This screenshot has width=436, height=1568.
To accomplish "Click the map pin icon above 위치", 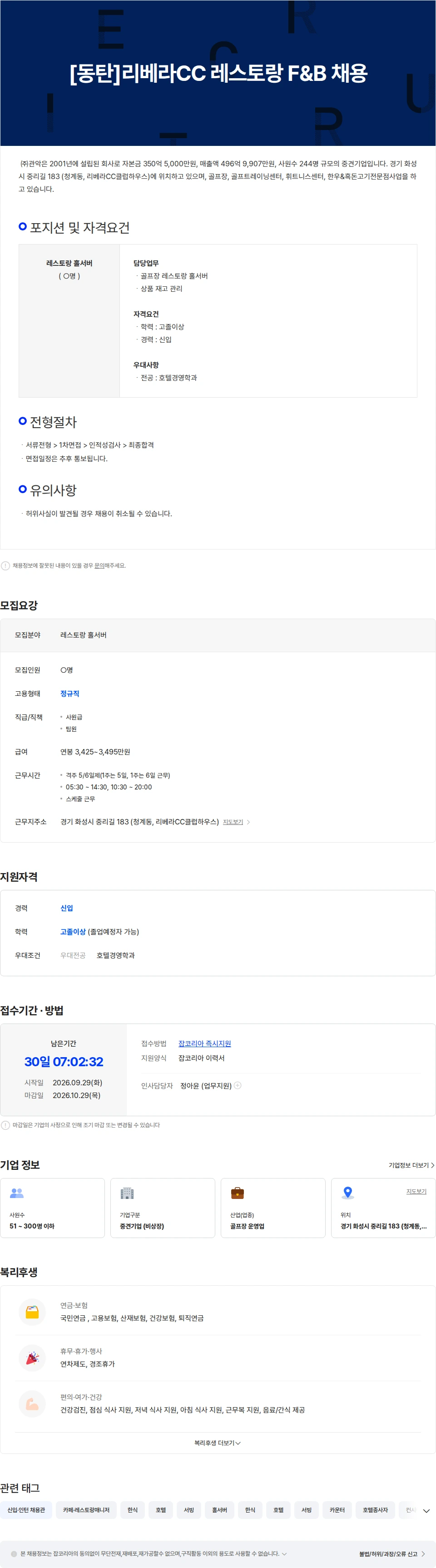I will coord(348,1193).
